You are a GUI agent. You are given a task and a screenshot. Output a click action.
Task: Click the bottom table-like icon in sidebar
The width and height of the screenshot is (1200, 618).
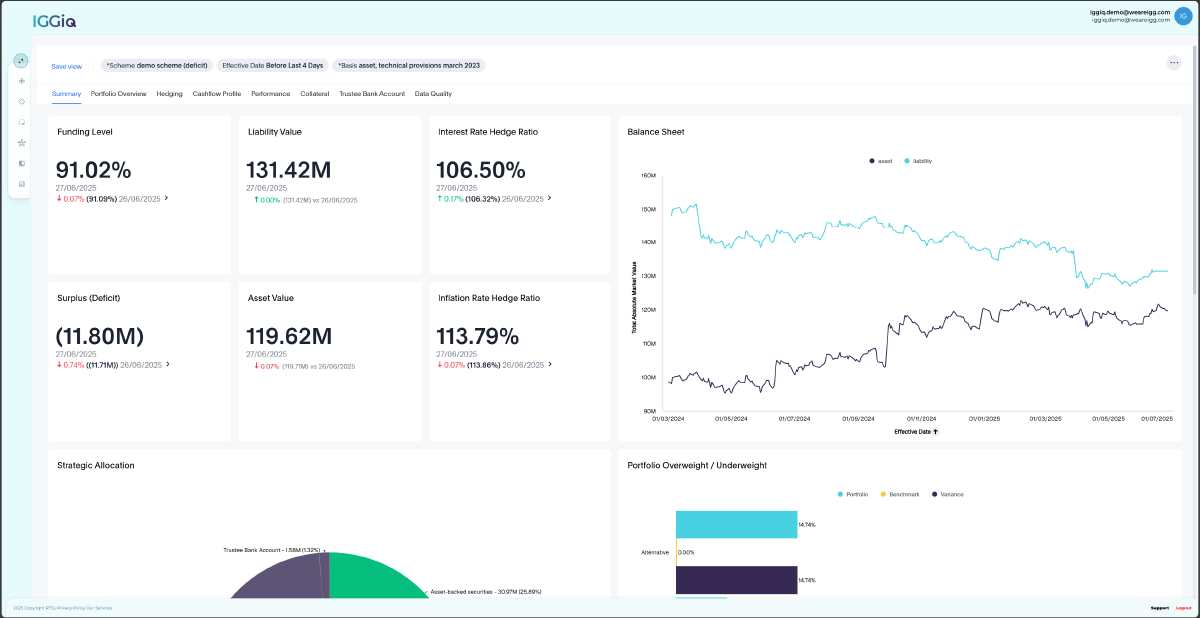click(x=22, y=184)
